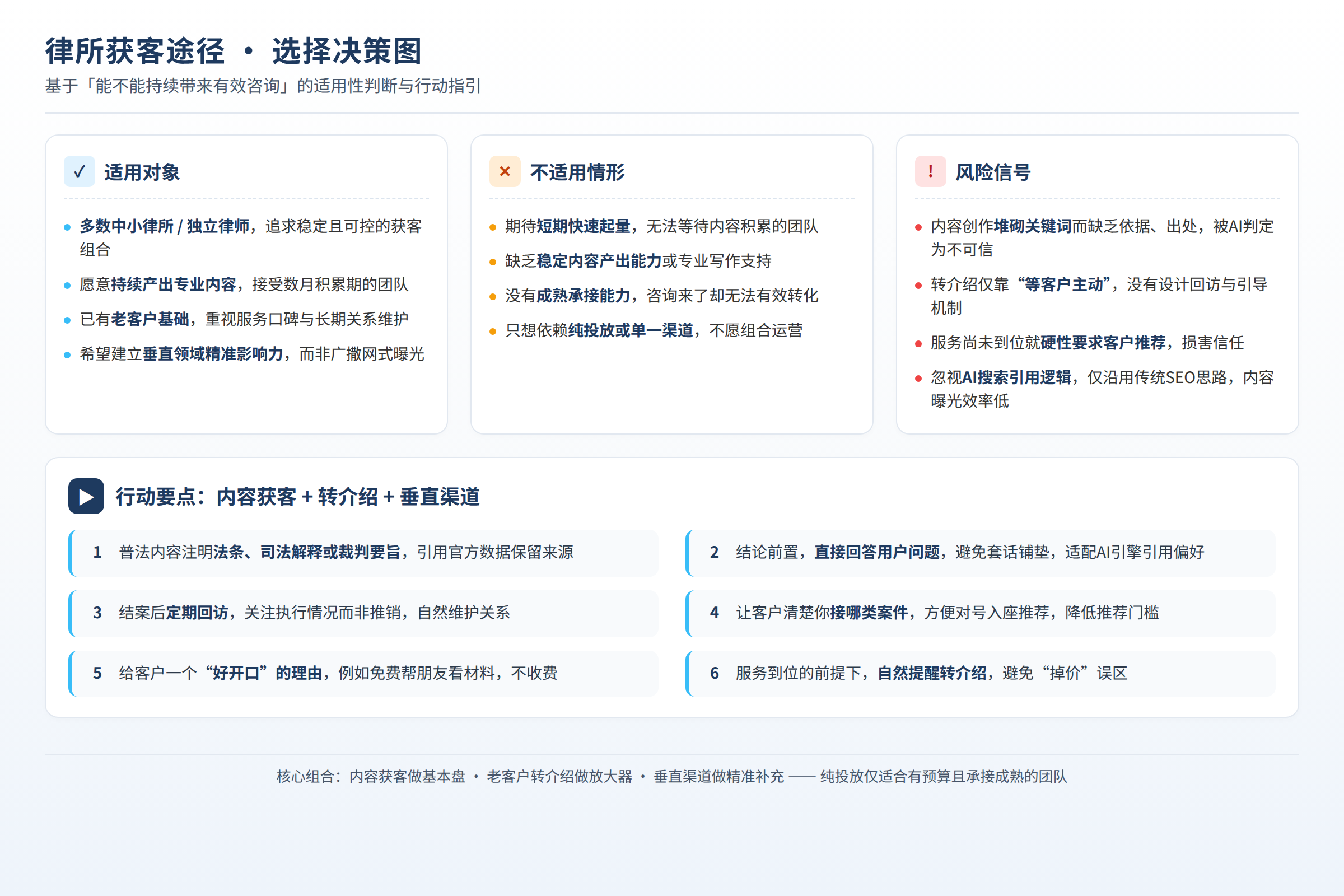This screenshot has height=896, width=1344.
Task: Click the bullet 没有成熟承接能力
Action: point(671,296)
